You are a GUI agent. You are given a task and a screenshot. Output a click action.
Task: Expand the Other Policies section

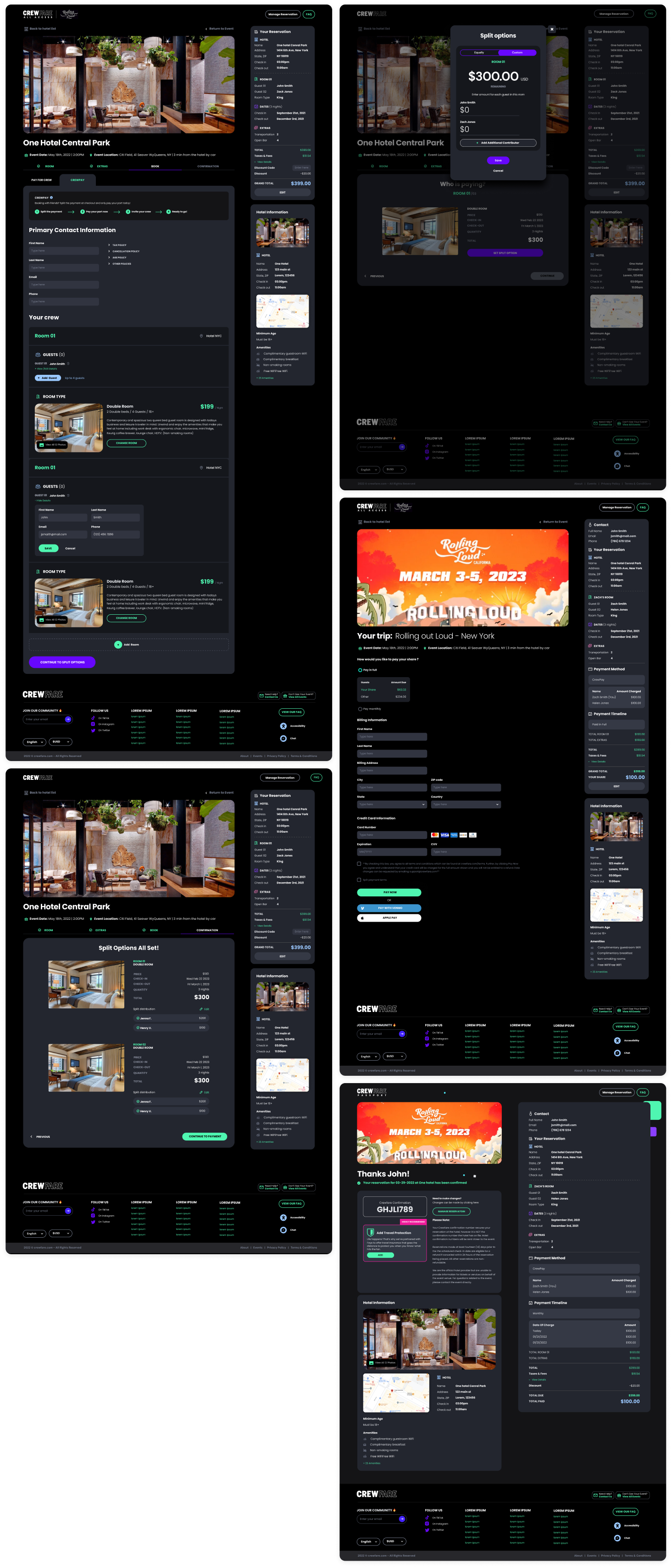click(119, 264)
